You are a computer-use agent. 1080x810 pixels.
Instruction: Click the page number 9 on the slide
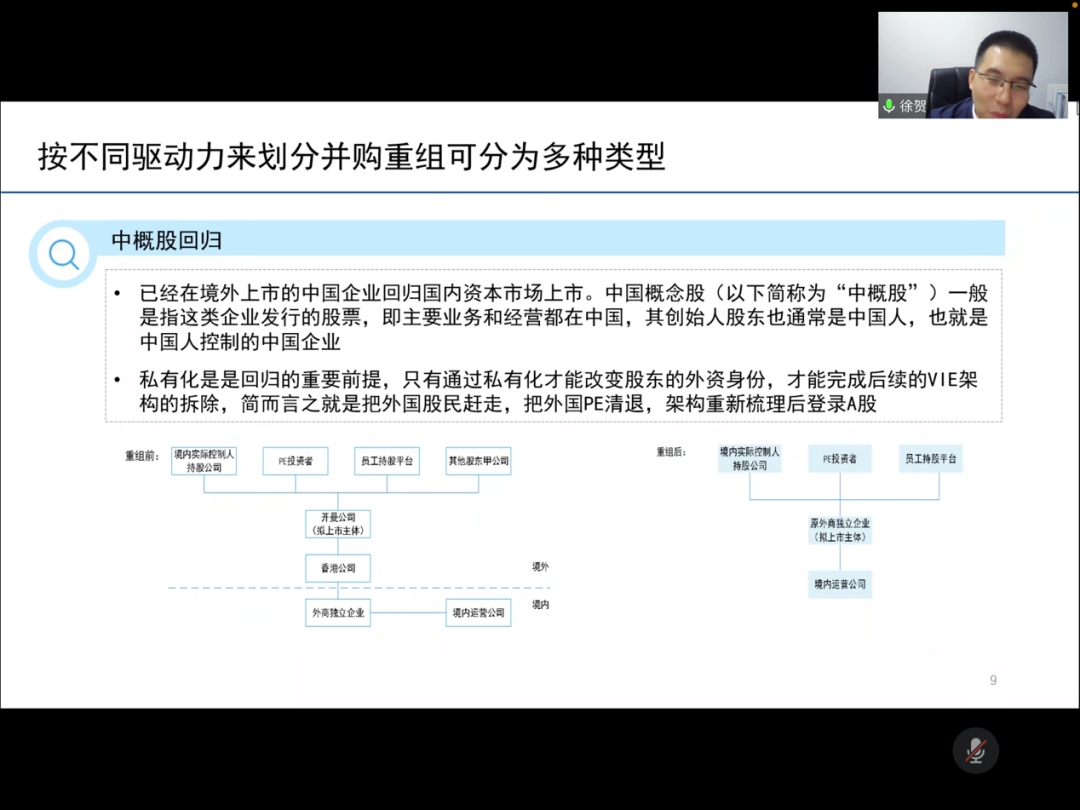tap(993, 679)
